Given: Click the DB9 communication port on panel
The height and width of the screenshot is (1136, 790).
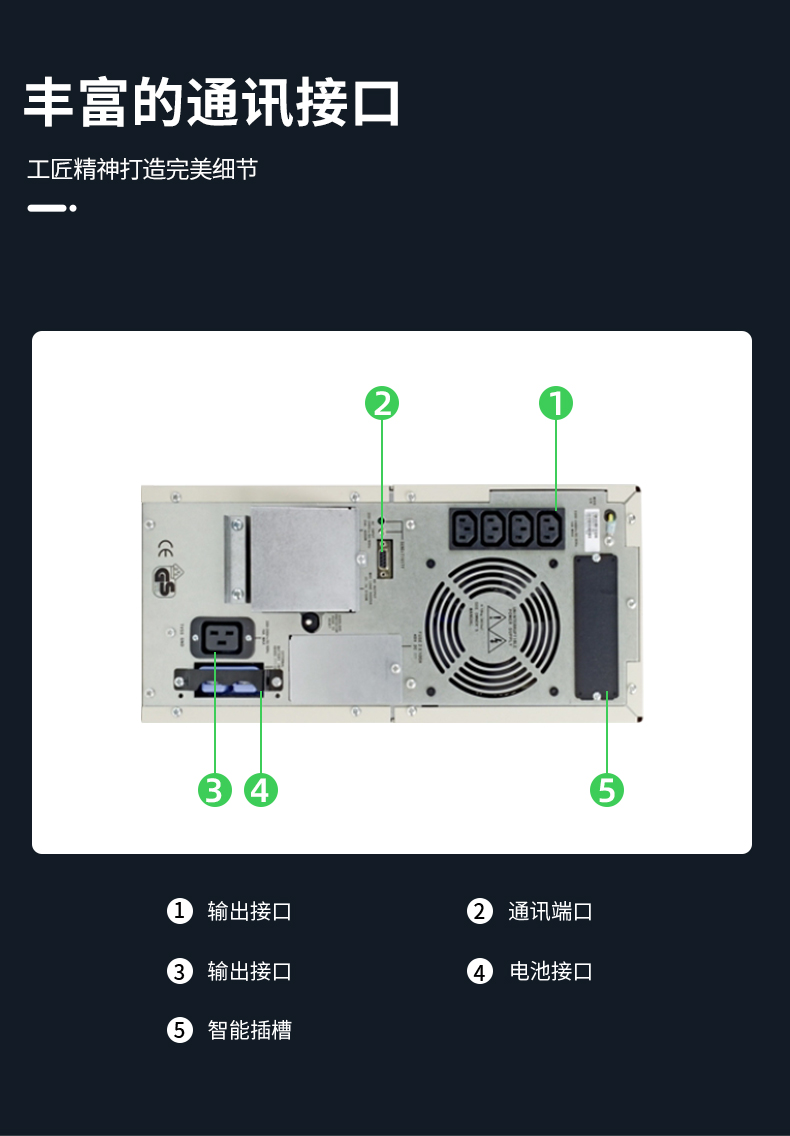Looking at the screenshot, I should 384,559.
